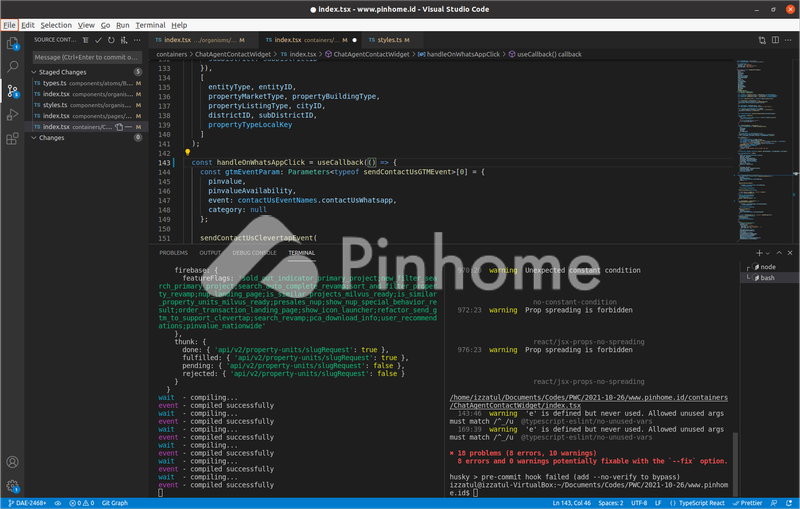Click the useCallback() callback breadcrumb item
800x509 pixels.
click(545, 54)
